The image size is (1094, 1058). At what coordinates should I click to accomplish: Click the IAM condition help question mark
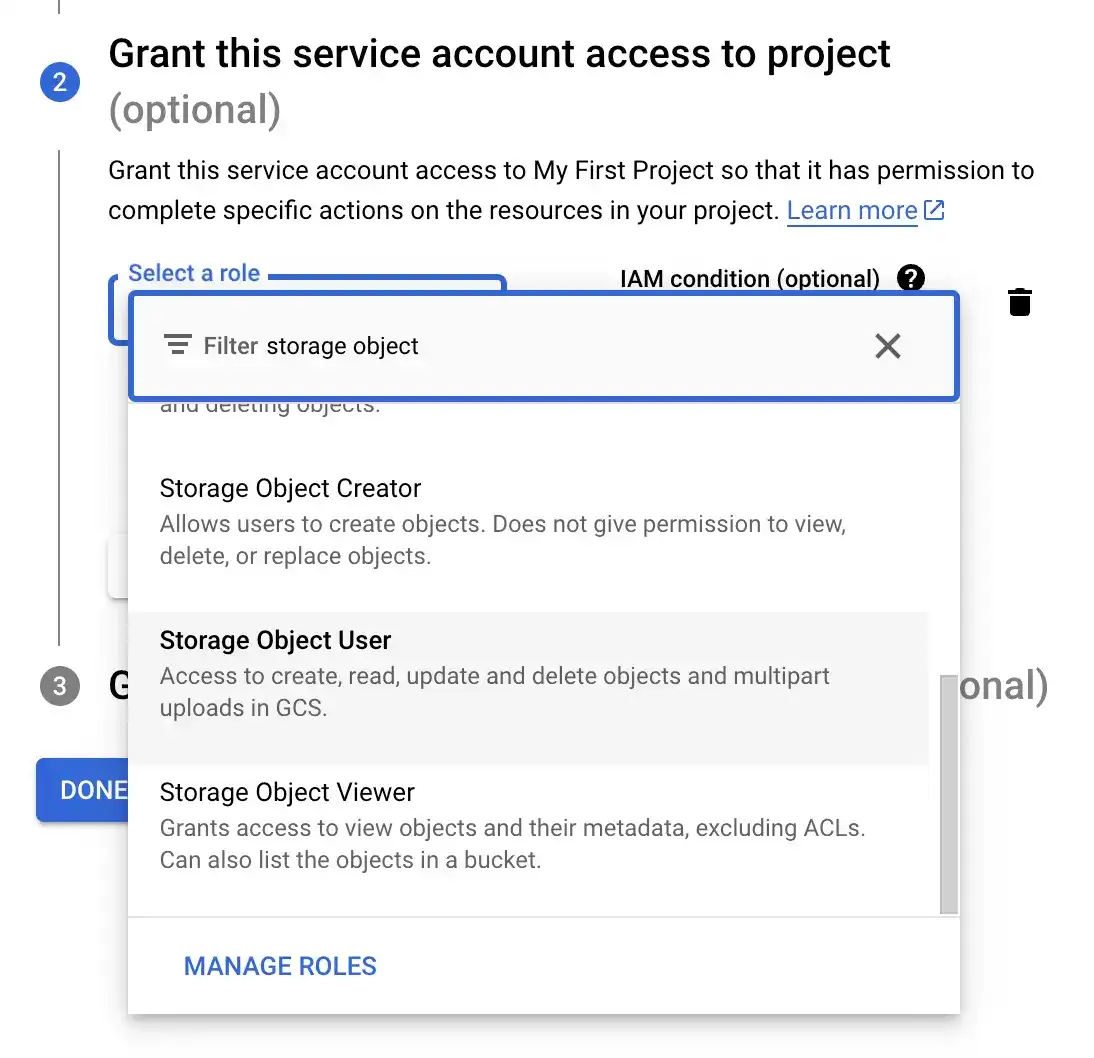point(911,278)
